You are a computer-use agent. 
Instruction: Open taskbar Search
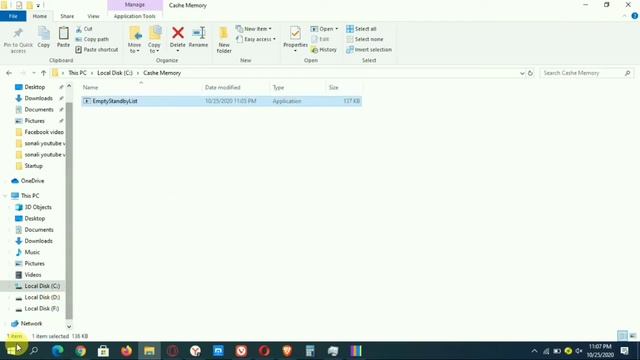pos(34,351)
